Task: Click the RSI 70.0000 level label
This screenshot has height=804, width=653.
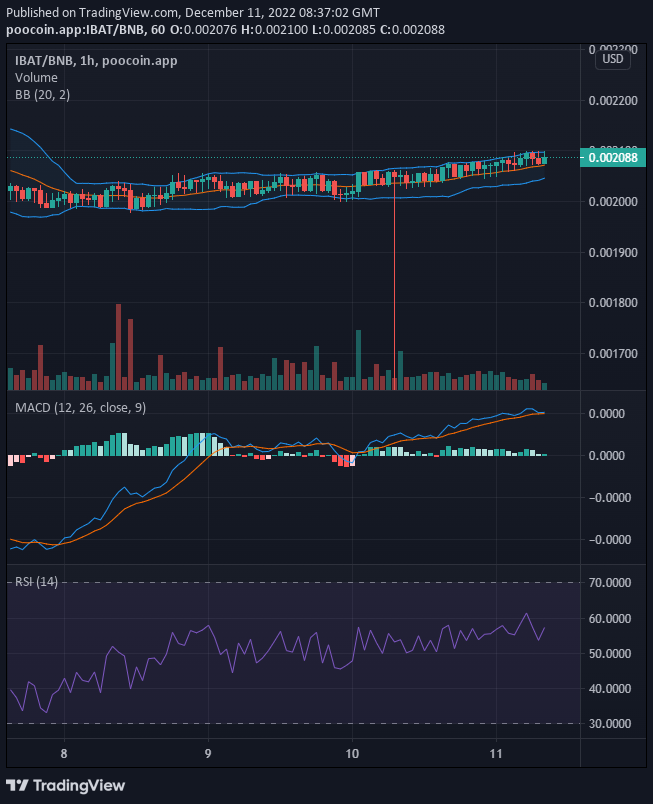Action: (x=610, y=582)
